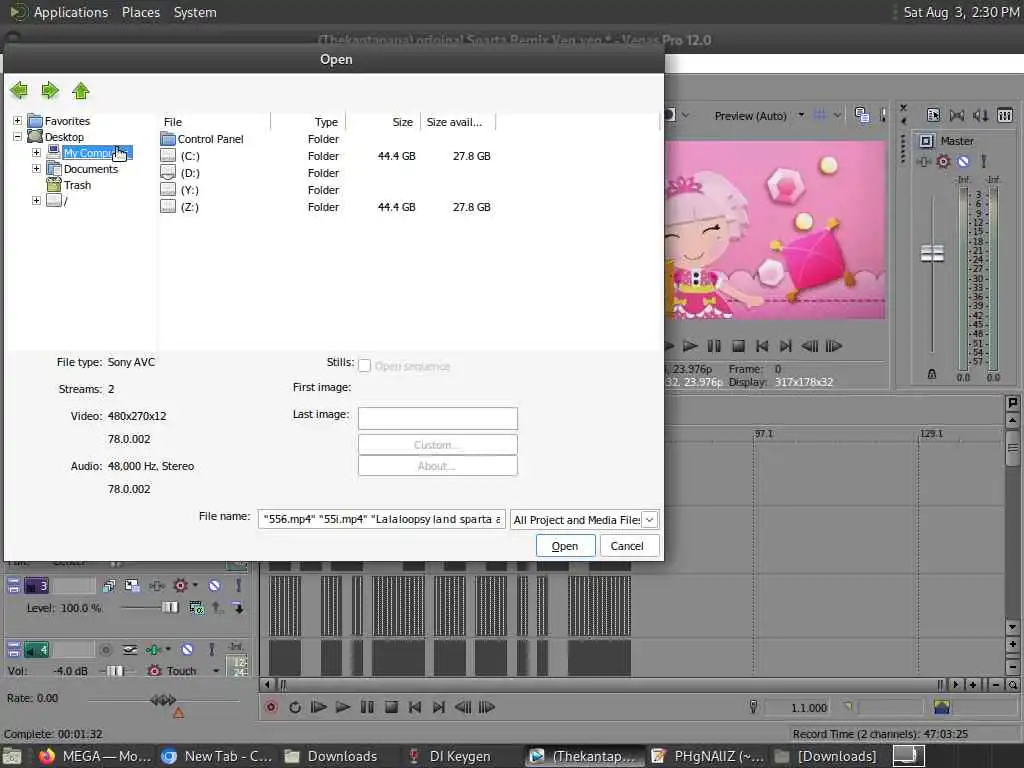Image resolution: width=1024 pixels, height=768 pixels.
Task: Solo the Master bus
Action: (984, 161)
